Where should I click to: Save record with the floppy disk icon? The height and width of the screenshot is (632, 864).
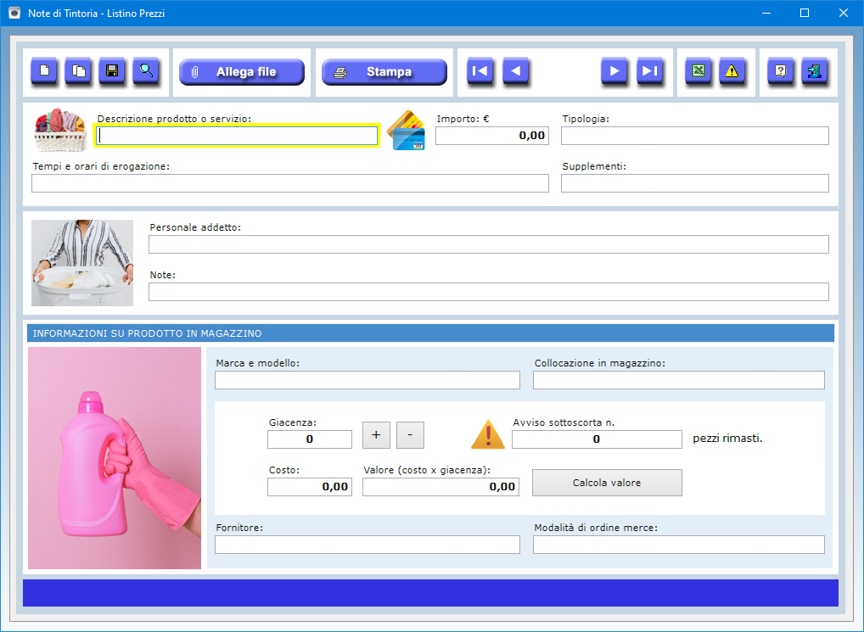[112, 71]
